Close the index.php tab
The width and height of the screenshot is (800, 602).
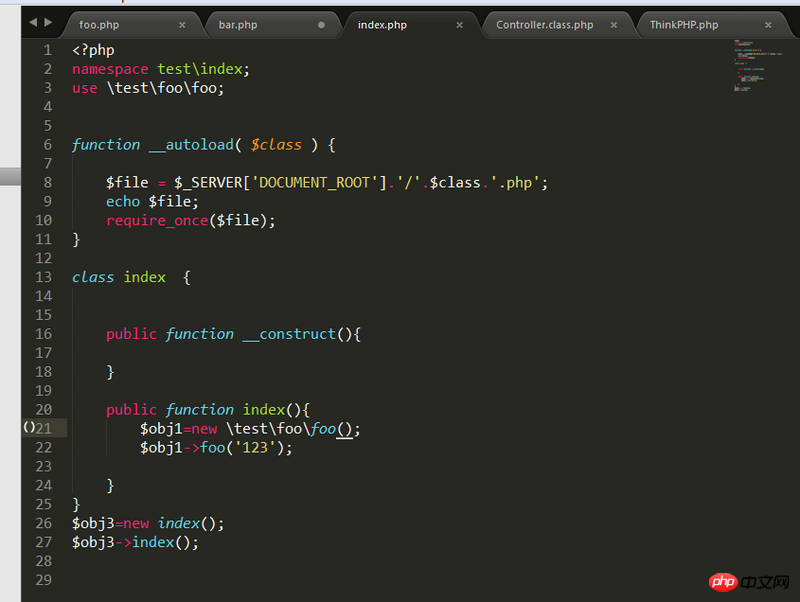[460, 25]
